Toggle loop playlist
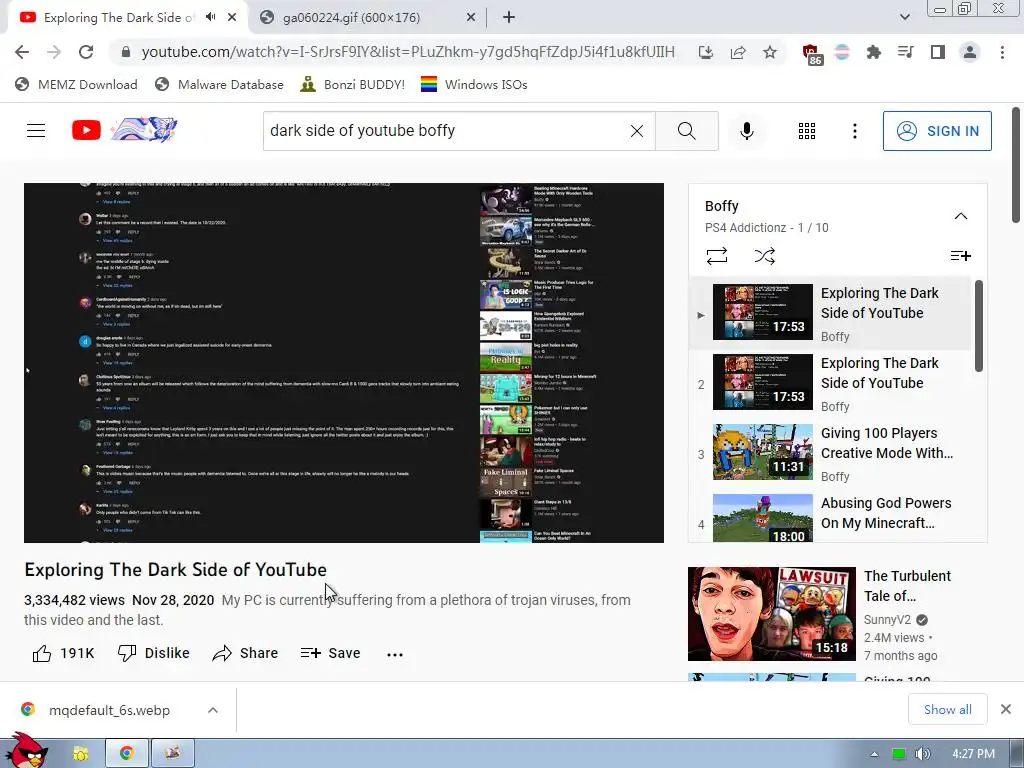This screenshot has width=1024, height=768. click(716, 256)
